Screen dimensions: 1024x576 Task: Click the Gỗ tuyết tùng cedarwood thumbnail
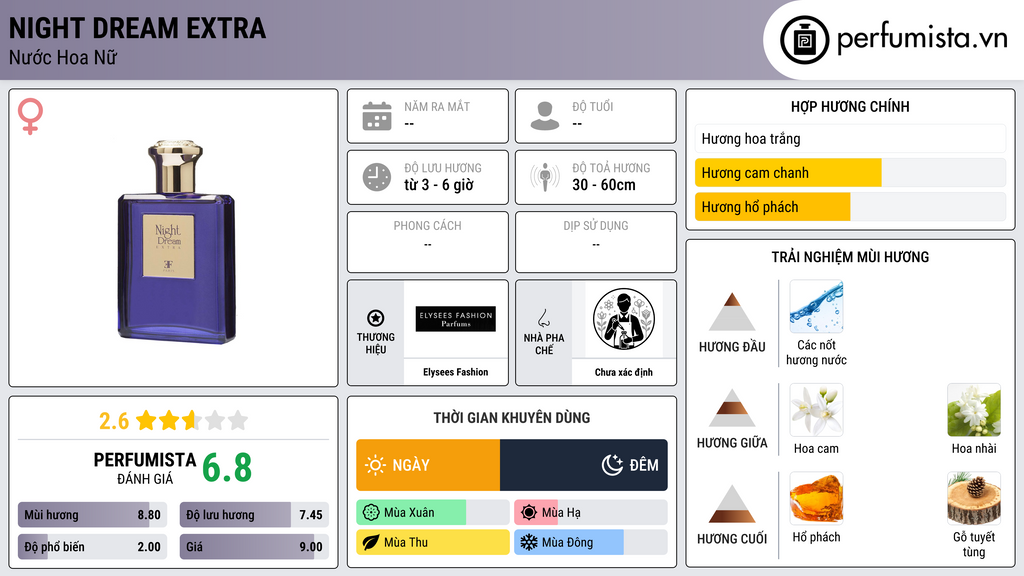974,498
